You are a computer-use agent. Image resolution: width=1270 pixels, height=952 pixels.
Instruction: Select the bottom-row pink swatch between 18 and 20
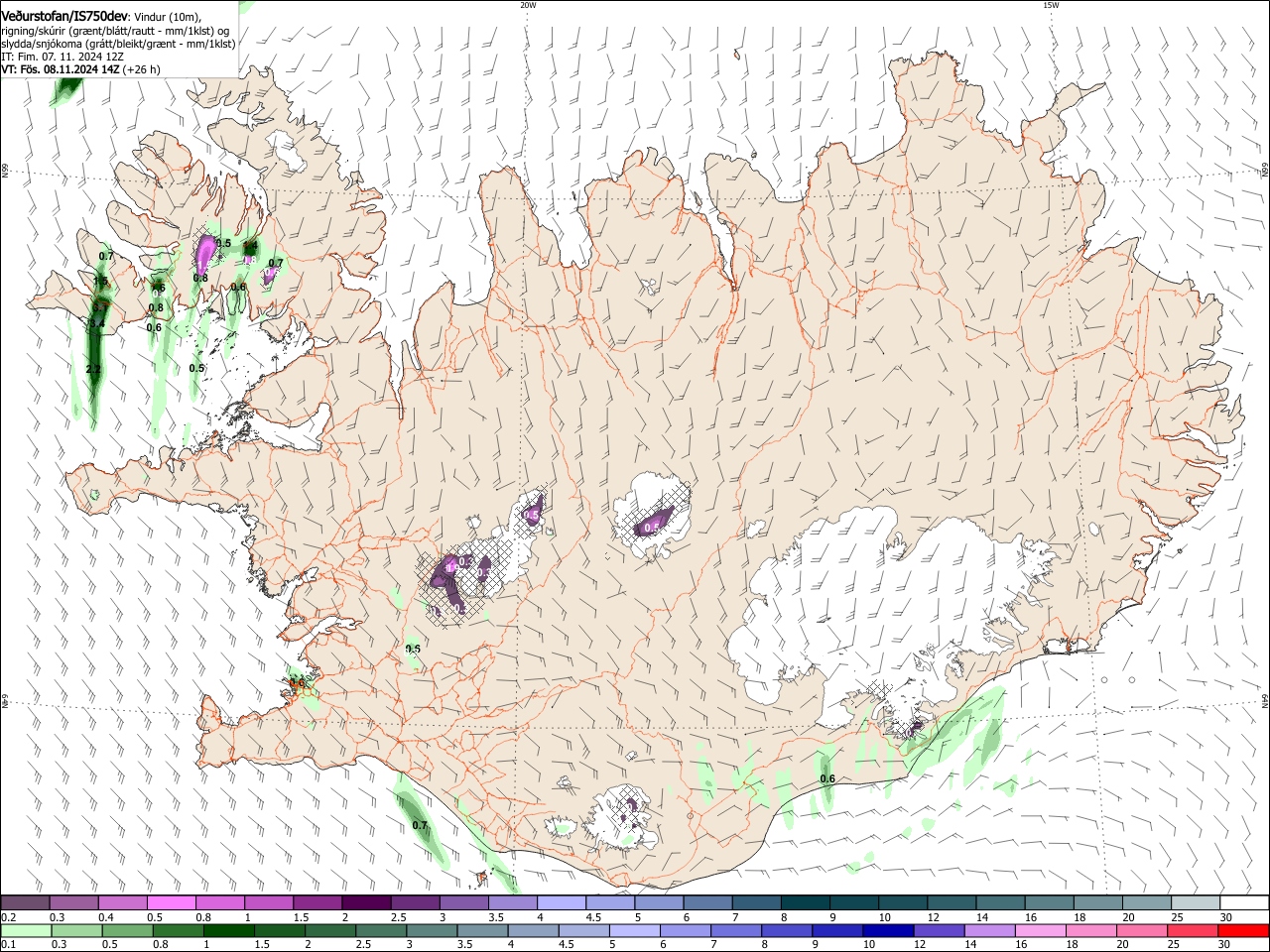(x=1091, y=931)
